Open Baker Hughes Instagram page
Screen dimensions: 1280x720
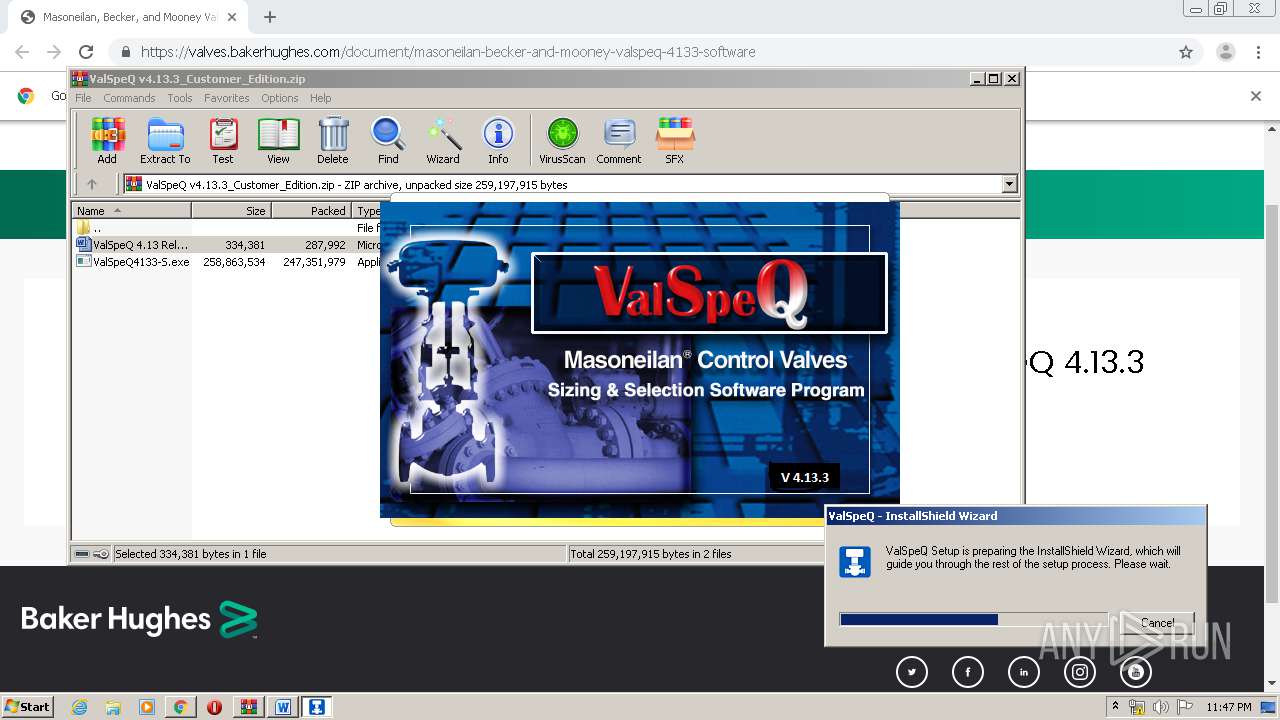[1080, 672]
